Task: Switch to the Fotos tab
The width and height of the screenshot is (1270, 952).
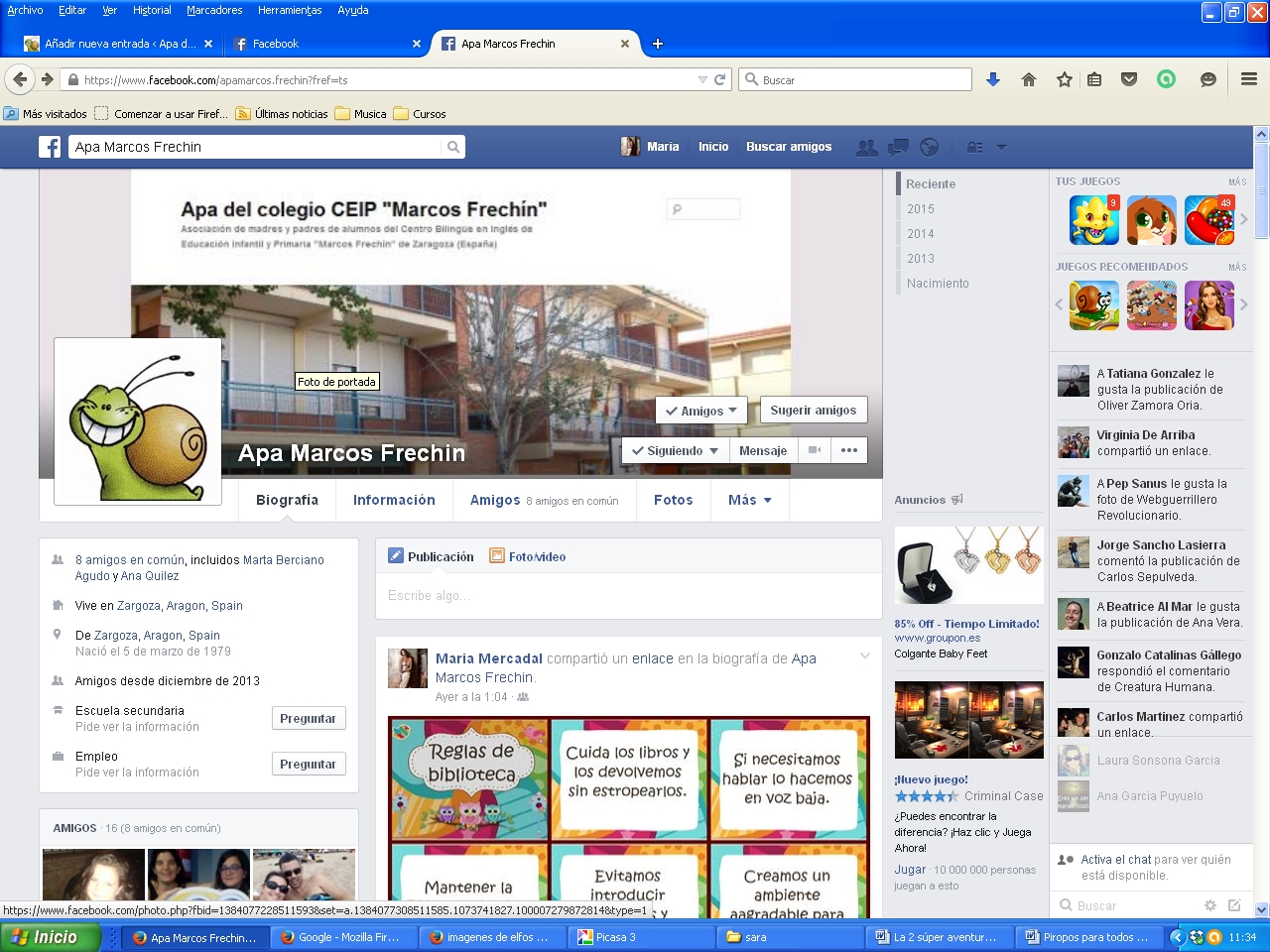Action: click(x=673, y=500)
